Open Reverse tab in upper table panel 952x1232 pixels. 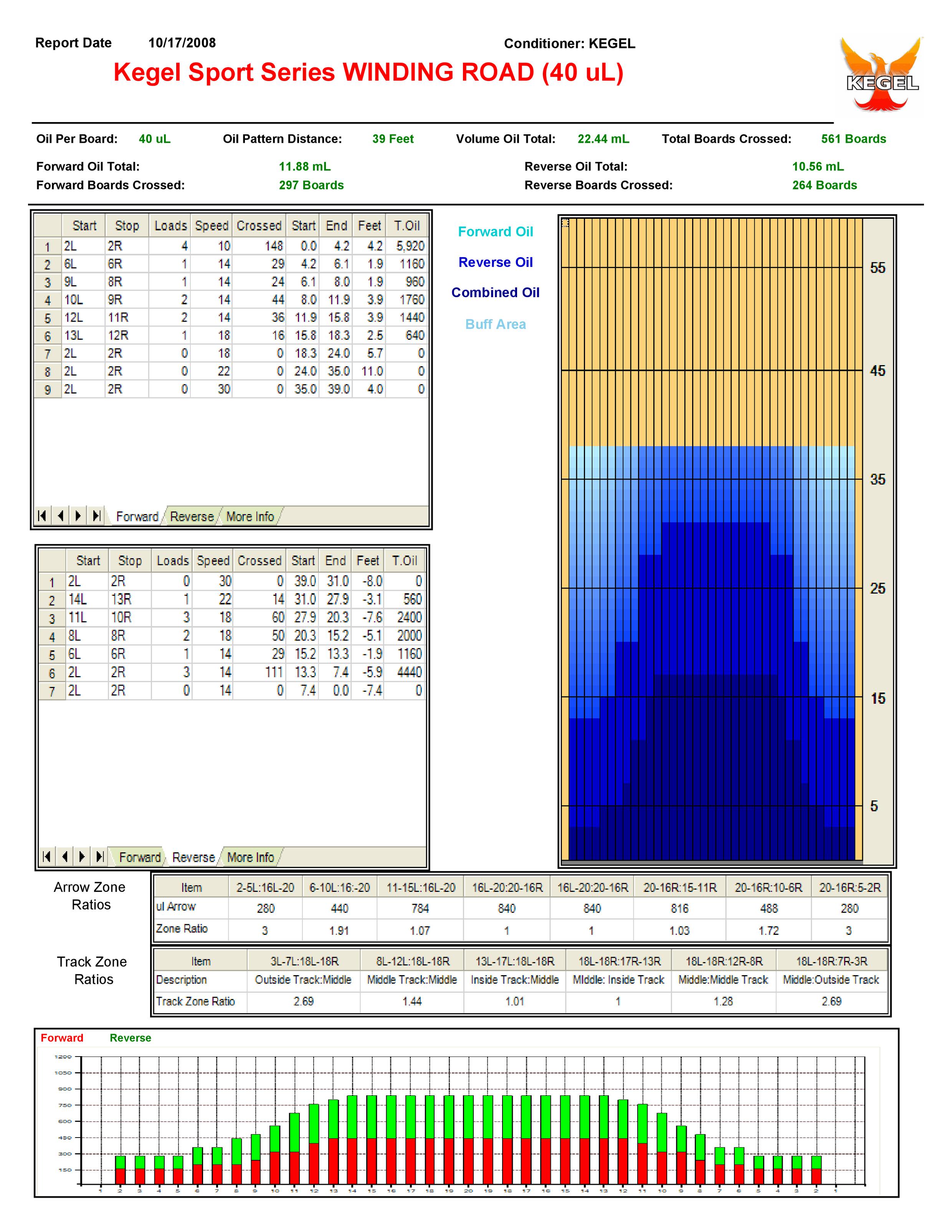pos(192,516)
